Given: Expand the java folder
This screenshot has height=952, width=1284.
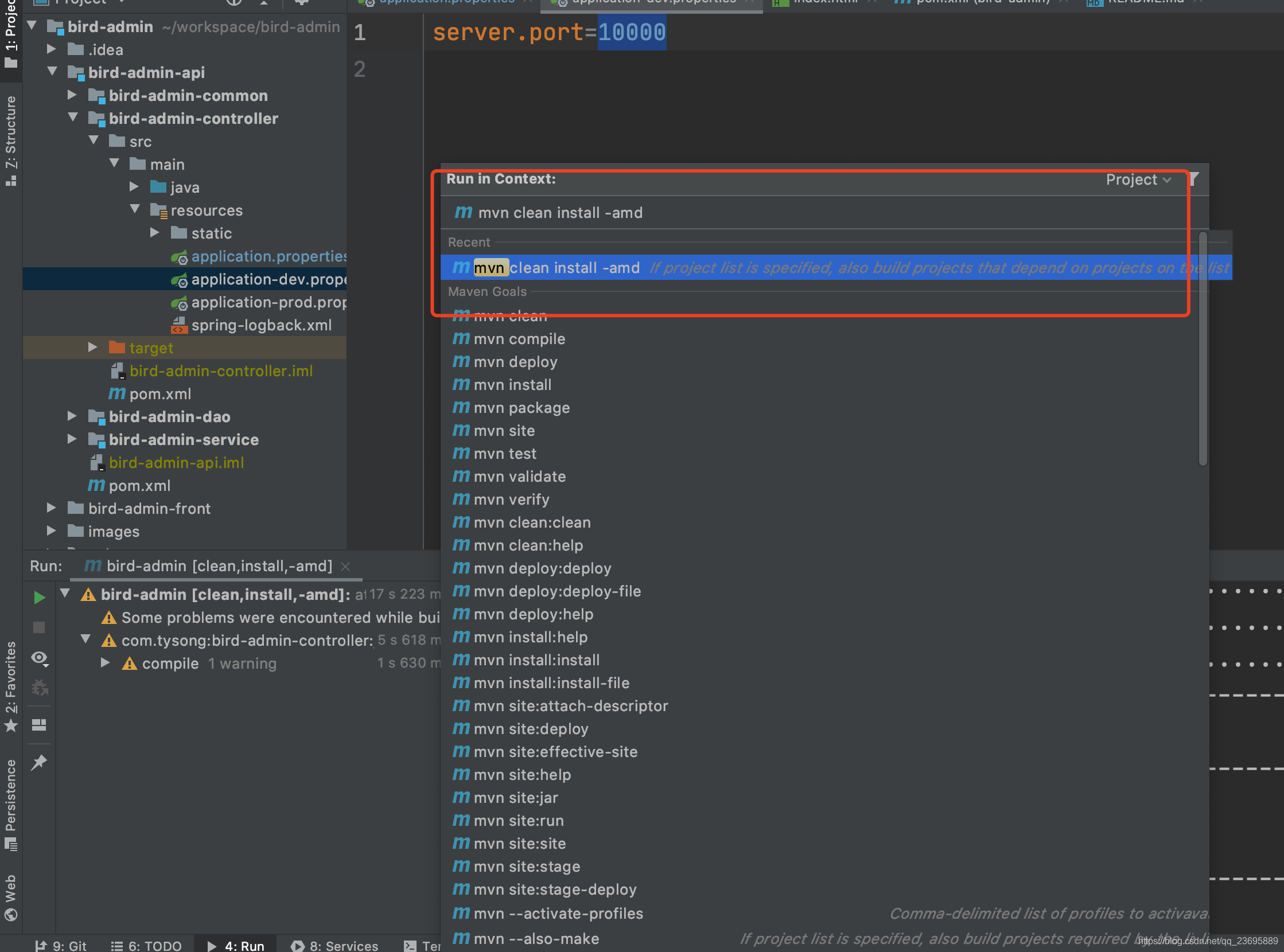Looking at the screenshot, I should tap(134, 187).
